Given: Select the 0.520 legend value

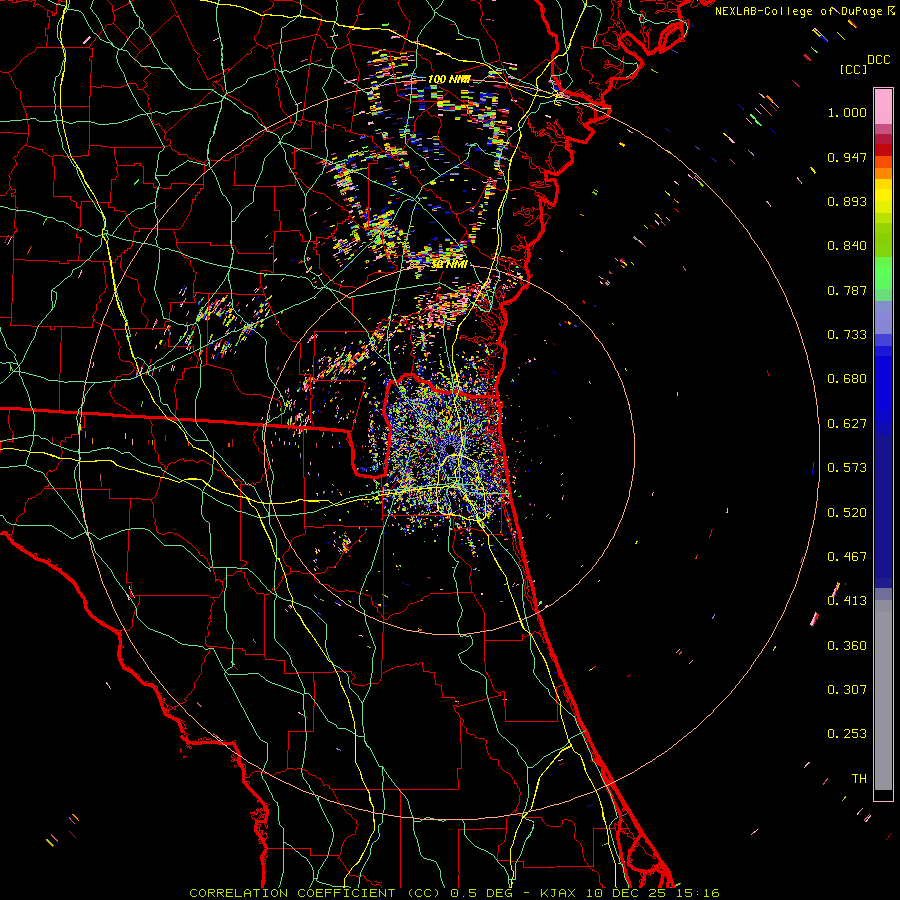Looking at the screenshot, I should tap(847, 513).
